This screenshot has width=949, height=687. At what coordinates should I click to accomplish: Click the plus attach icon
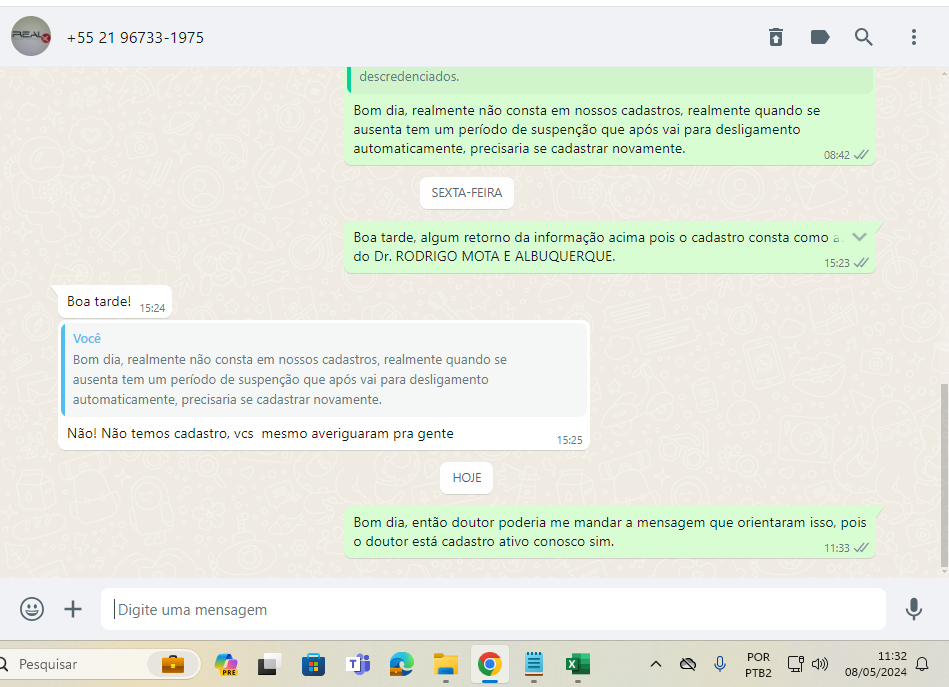click(73, 609)
